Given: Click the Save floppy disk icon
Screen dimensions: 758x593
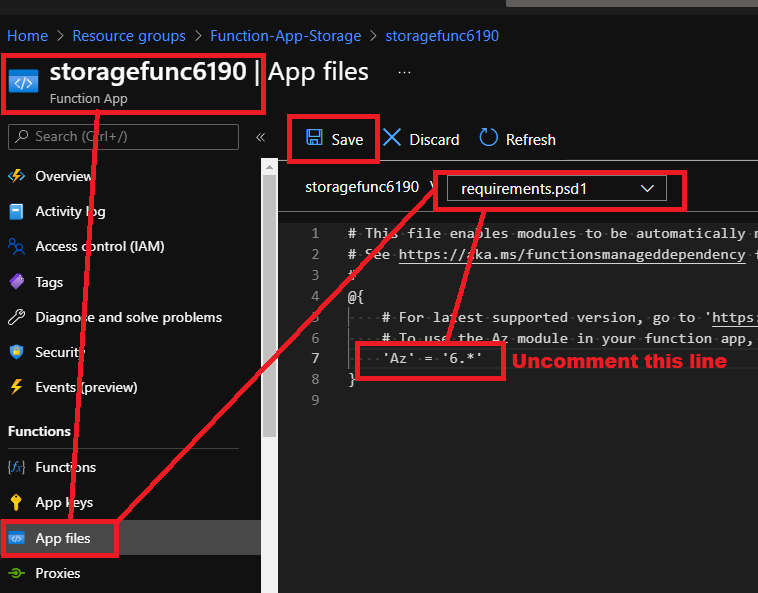Looking at the screenshot, I should (x=315, y=137).
